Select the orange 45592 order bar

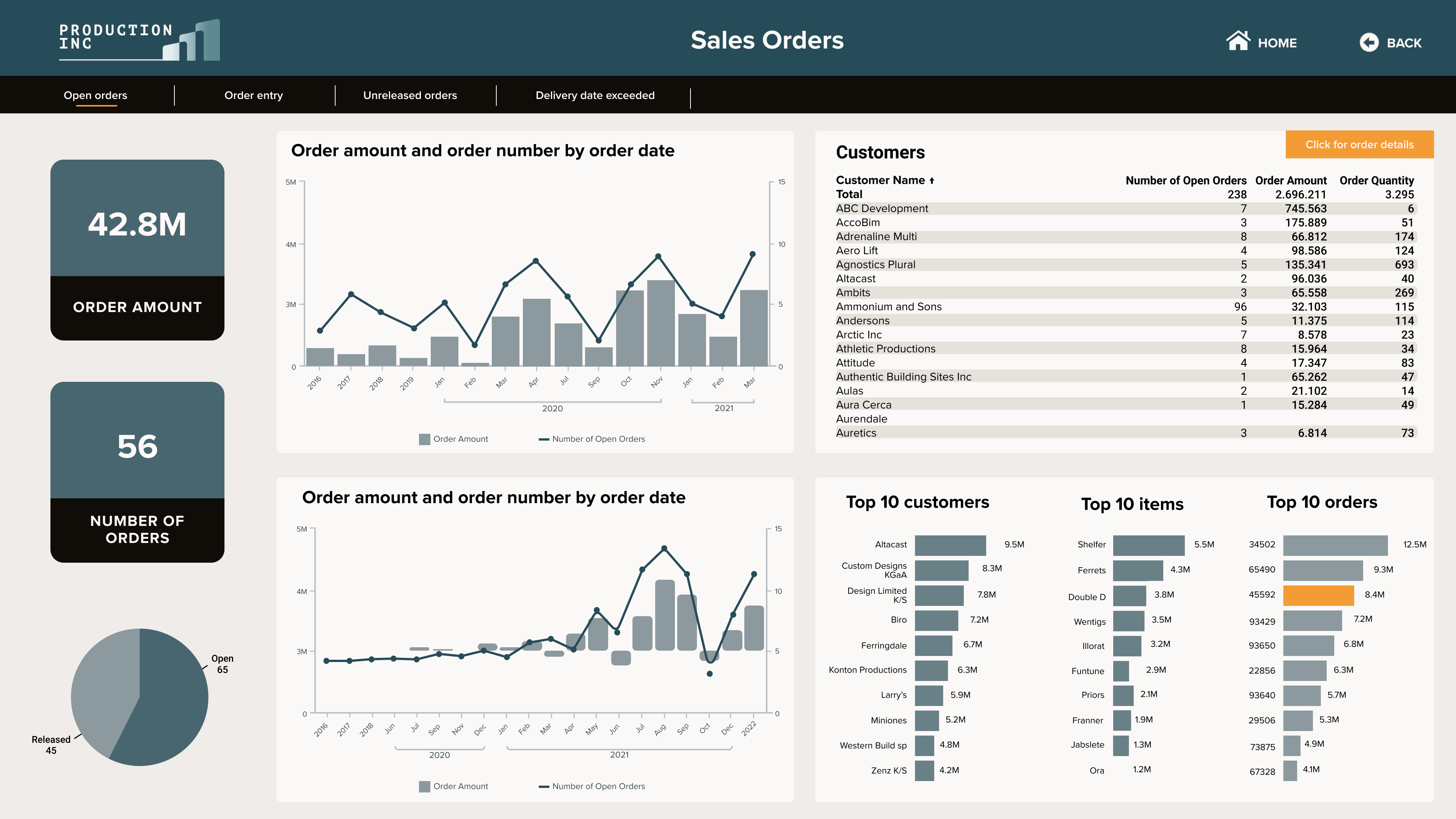[x=1318, y=595]
